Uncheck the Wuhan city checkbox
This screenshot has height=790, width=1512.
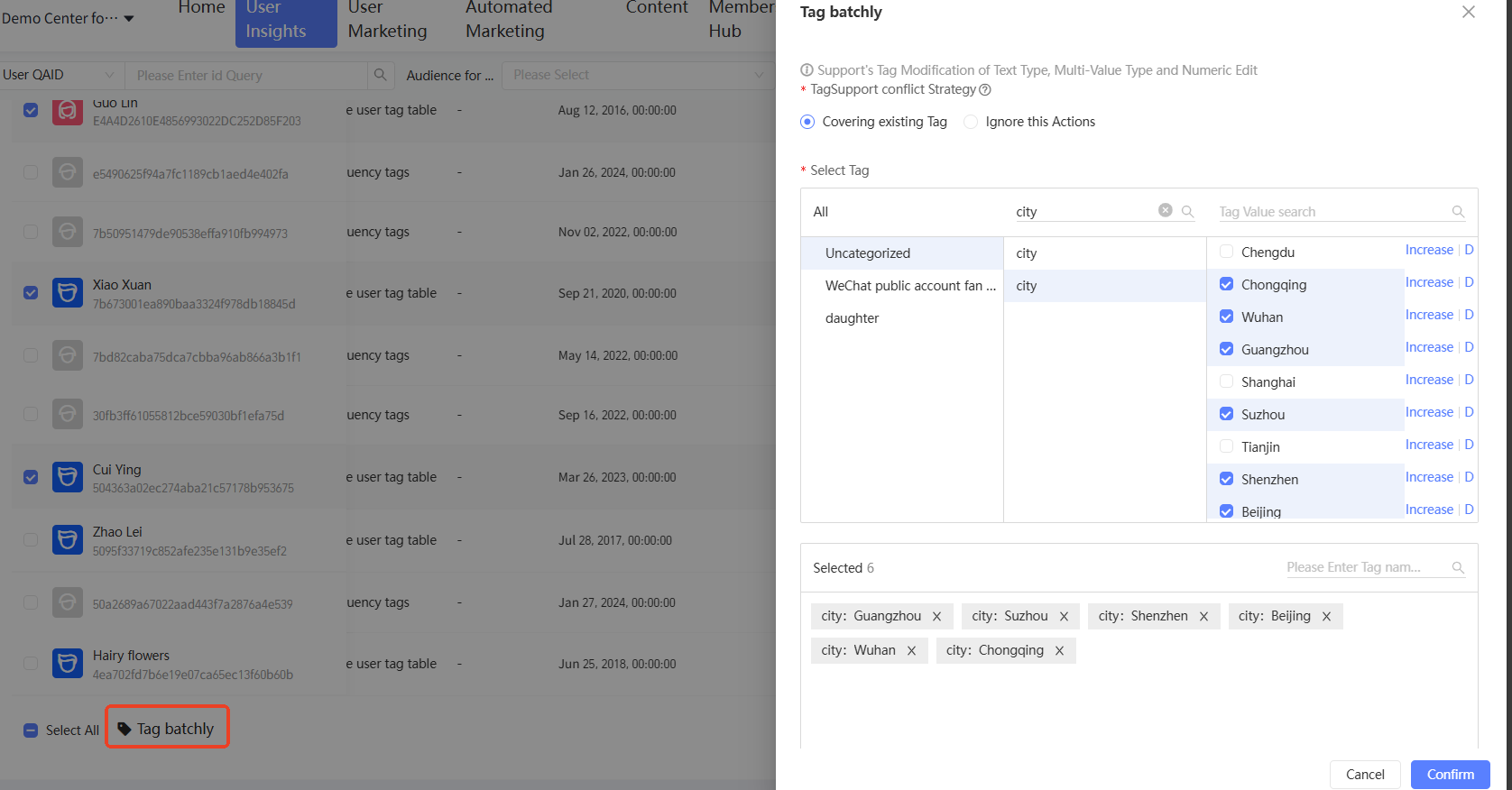pyautogui.click(x=1226, y=317)
